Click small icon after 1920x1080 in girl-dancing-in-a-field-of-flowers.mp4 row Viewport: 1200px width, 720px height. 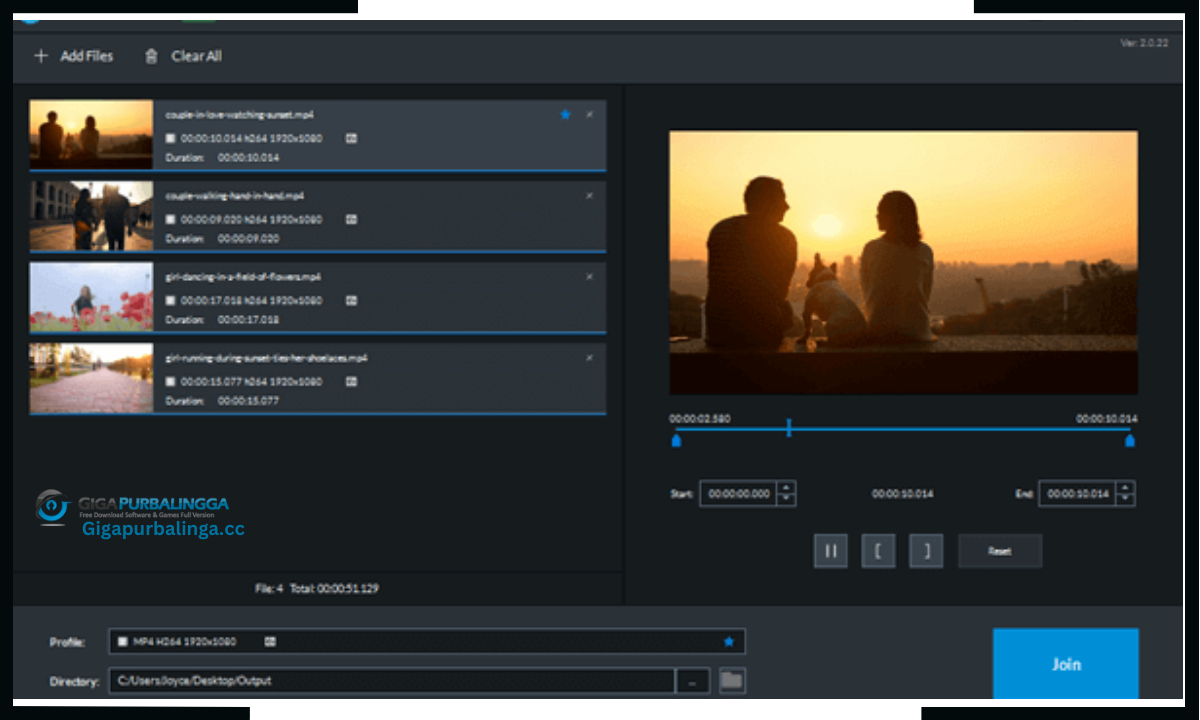(x=352, y=300)
